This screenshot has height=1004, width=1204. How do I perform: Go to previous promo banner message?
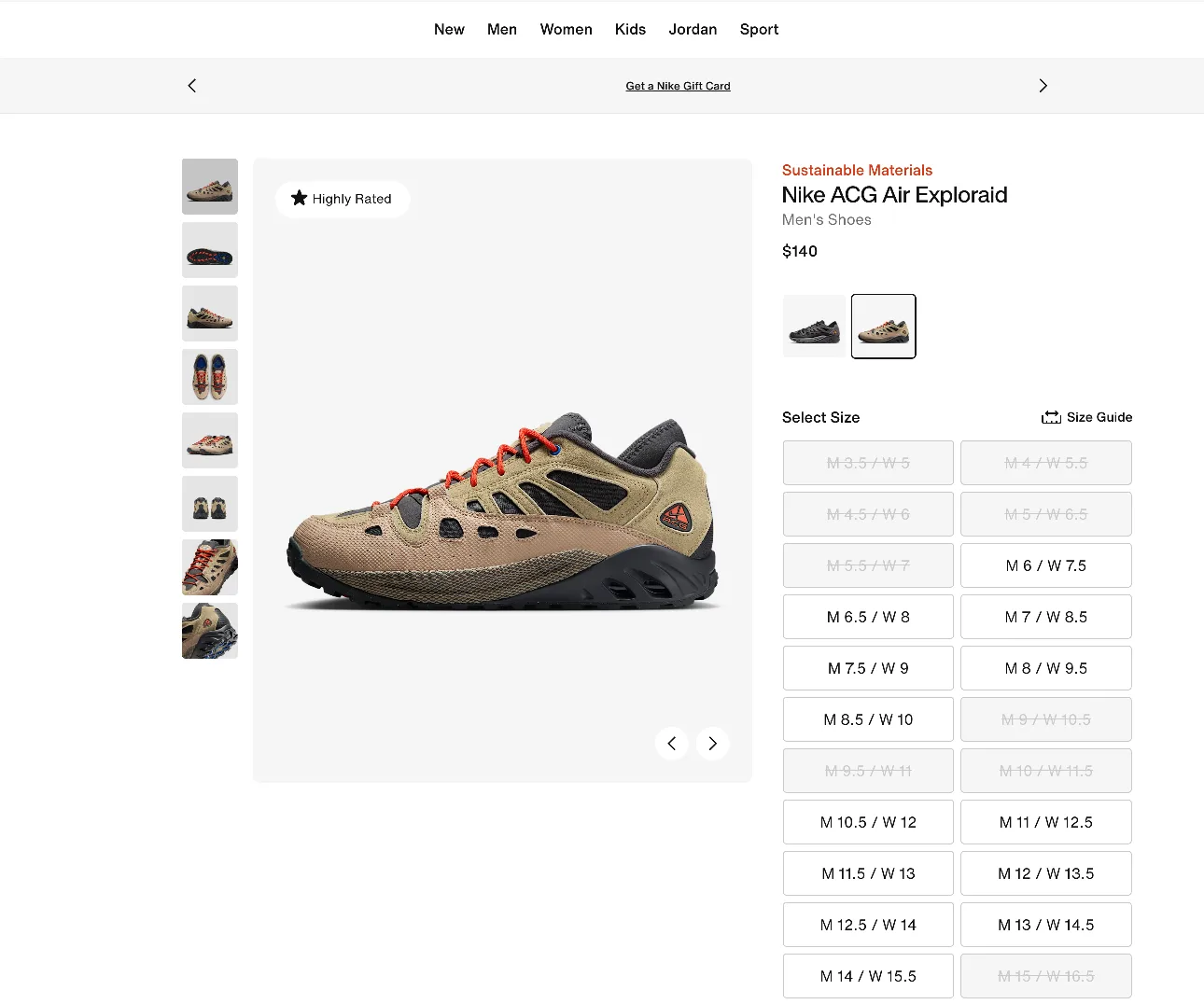(192, 86)
